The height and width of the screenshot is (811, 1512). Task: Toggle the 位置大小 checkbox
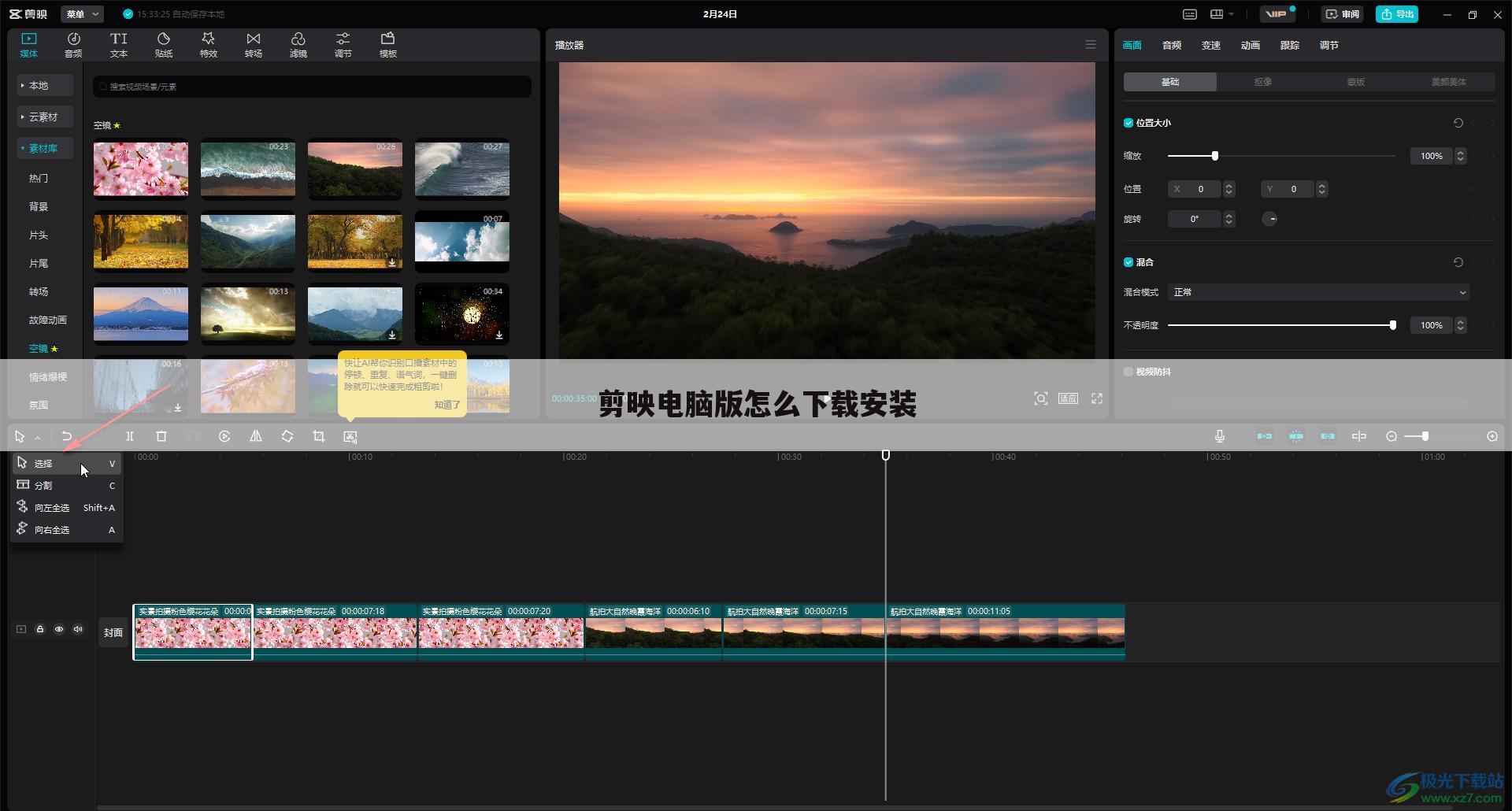coord(1128,123)
